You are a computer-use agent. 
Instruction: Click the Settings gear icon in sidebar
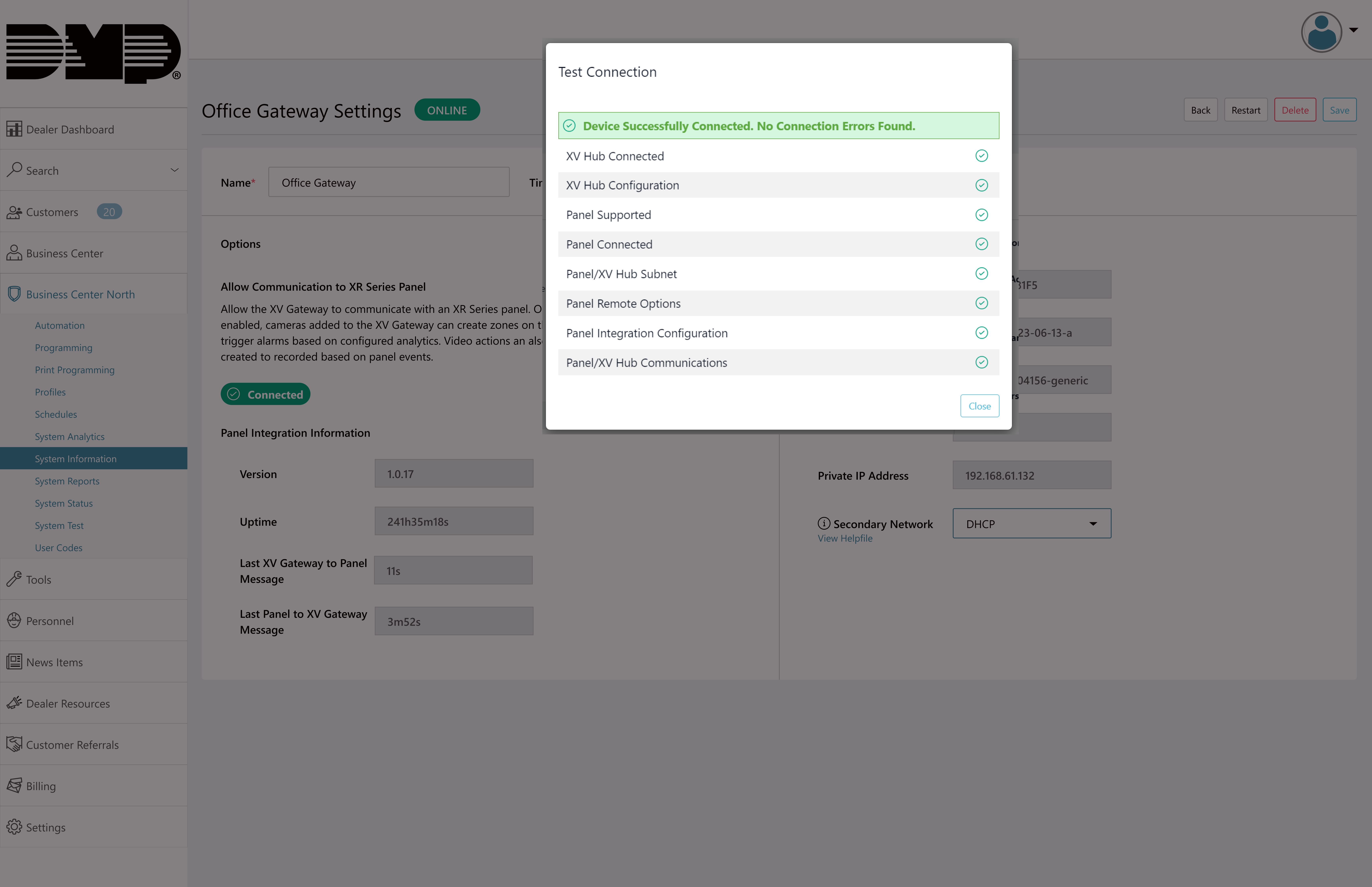coord(14,827)
